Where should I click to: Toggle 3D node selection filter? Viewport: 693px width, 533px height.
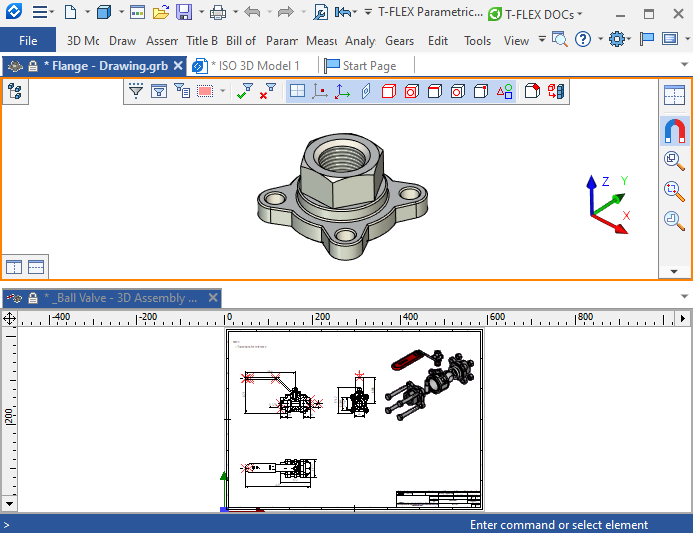coord(320,91)
